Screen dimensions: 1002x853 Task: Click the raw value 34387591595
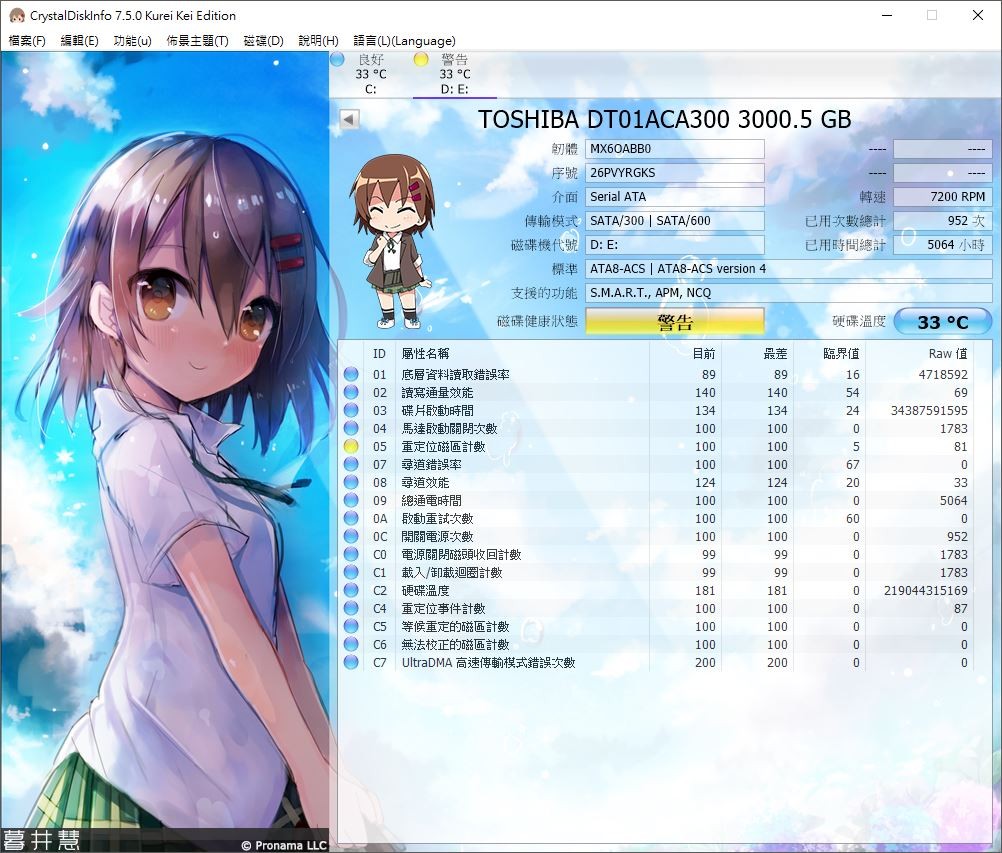tap(929, 410)
